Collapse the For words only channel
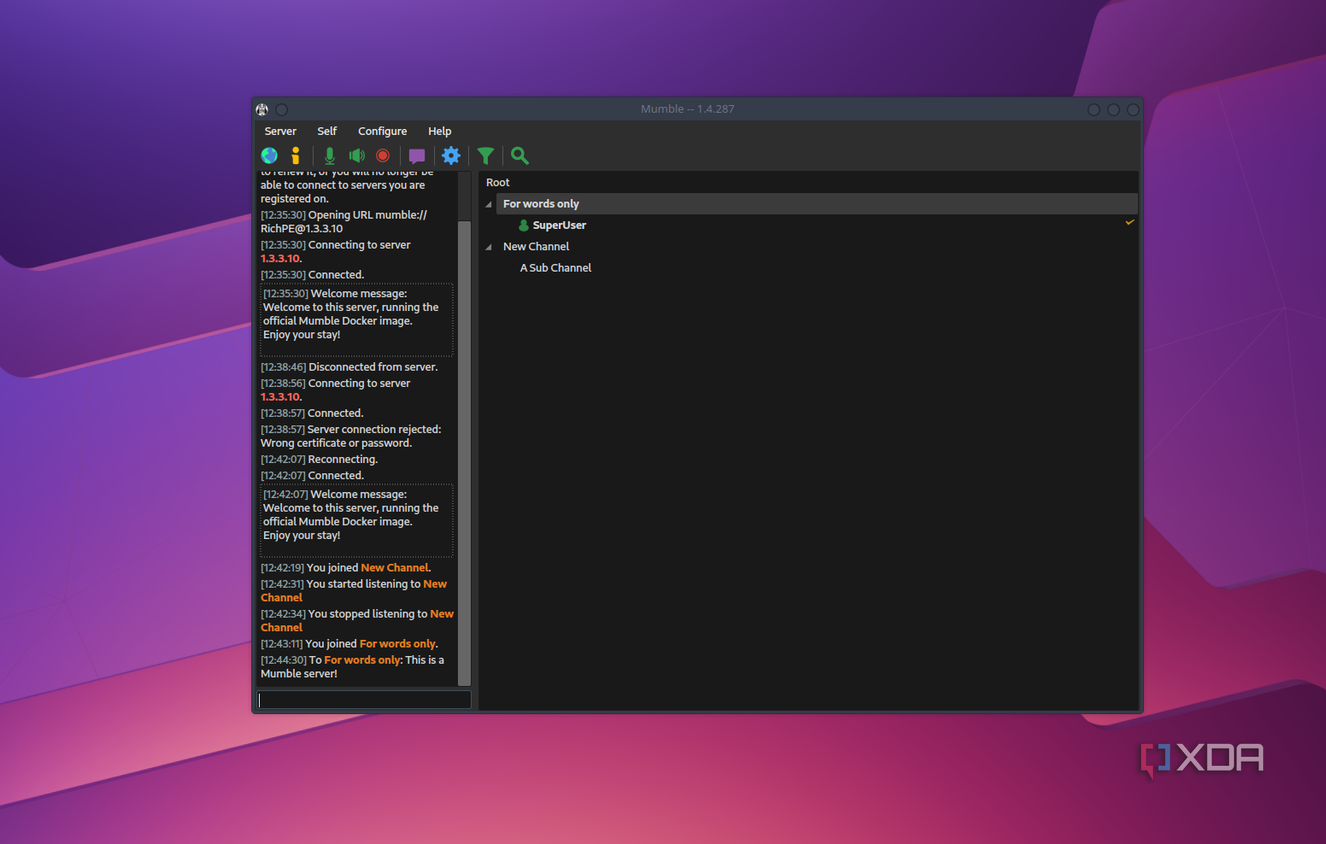This screenshot has height=844, width=1326. 489,204
